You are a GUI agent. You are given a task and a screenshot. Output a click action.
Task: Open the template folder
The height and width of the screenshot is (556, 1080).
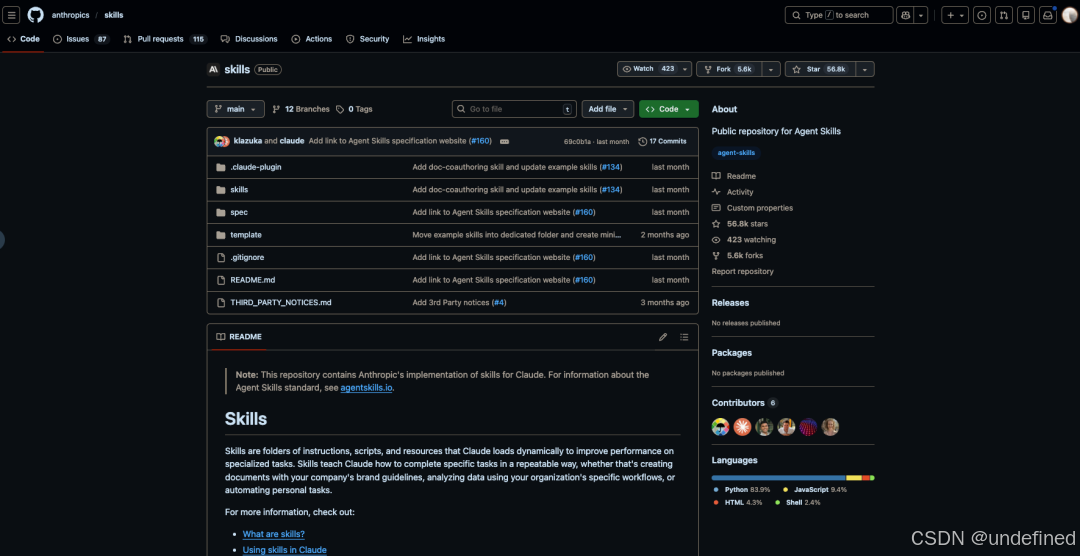coord(246,235)
